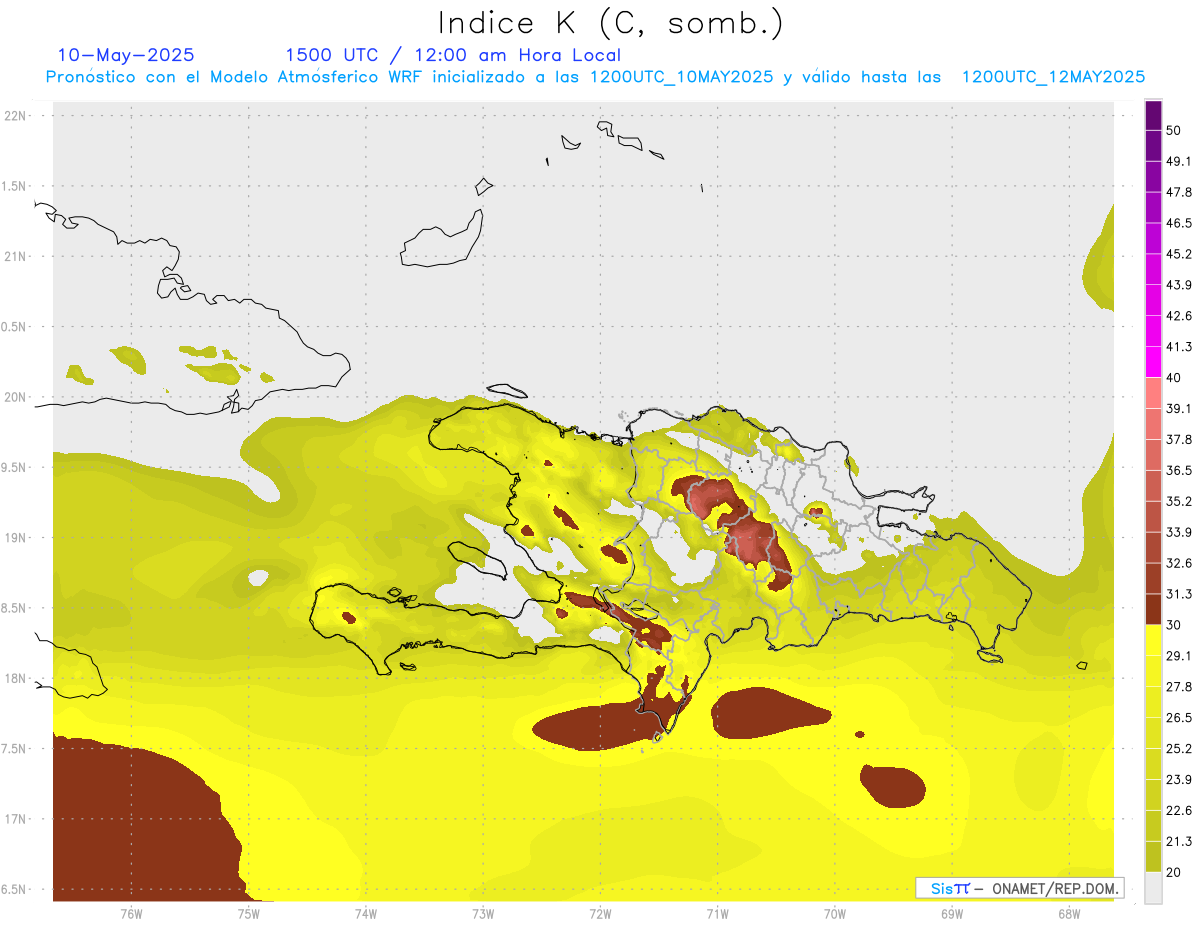Click the '50' colorbar value
Viewport: 1200px width, 927px height.
[x=1174, y=130]
